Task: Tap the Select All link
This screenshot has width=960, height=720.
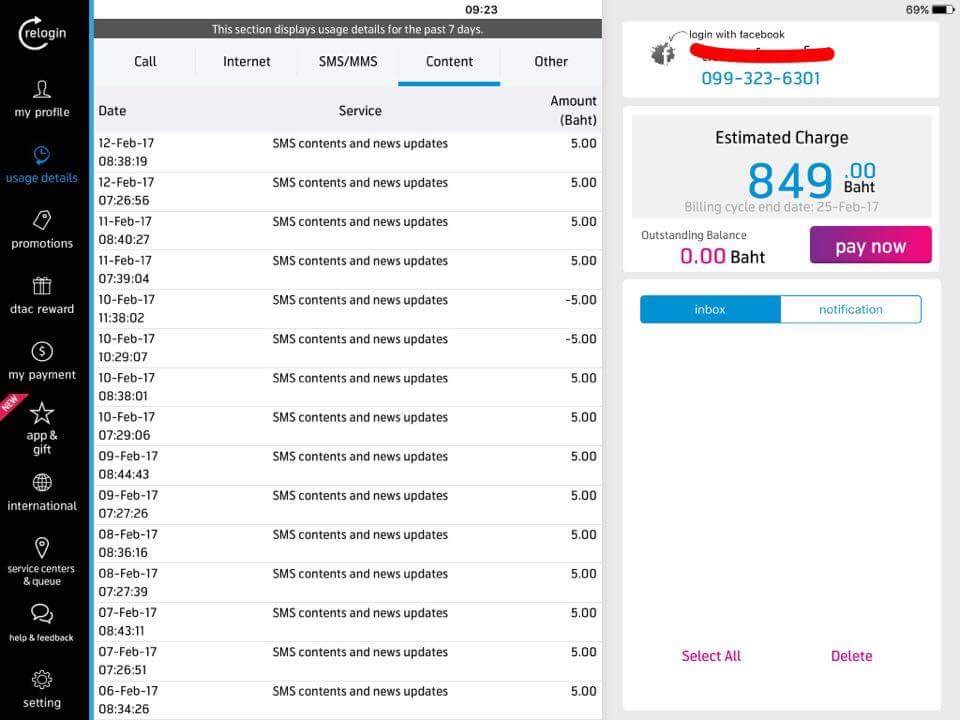Action: click(x=711, y=656)
